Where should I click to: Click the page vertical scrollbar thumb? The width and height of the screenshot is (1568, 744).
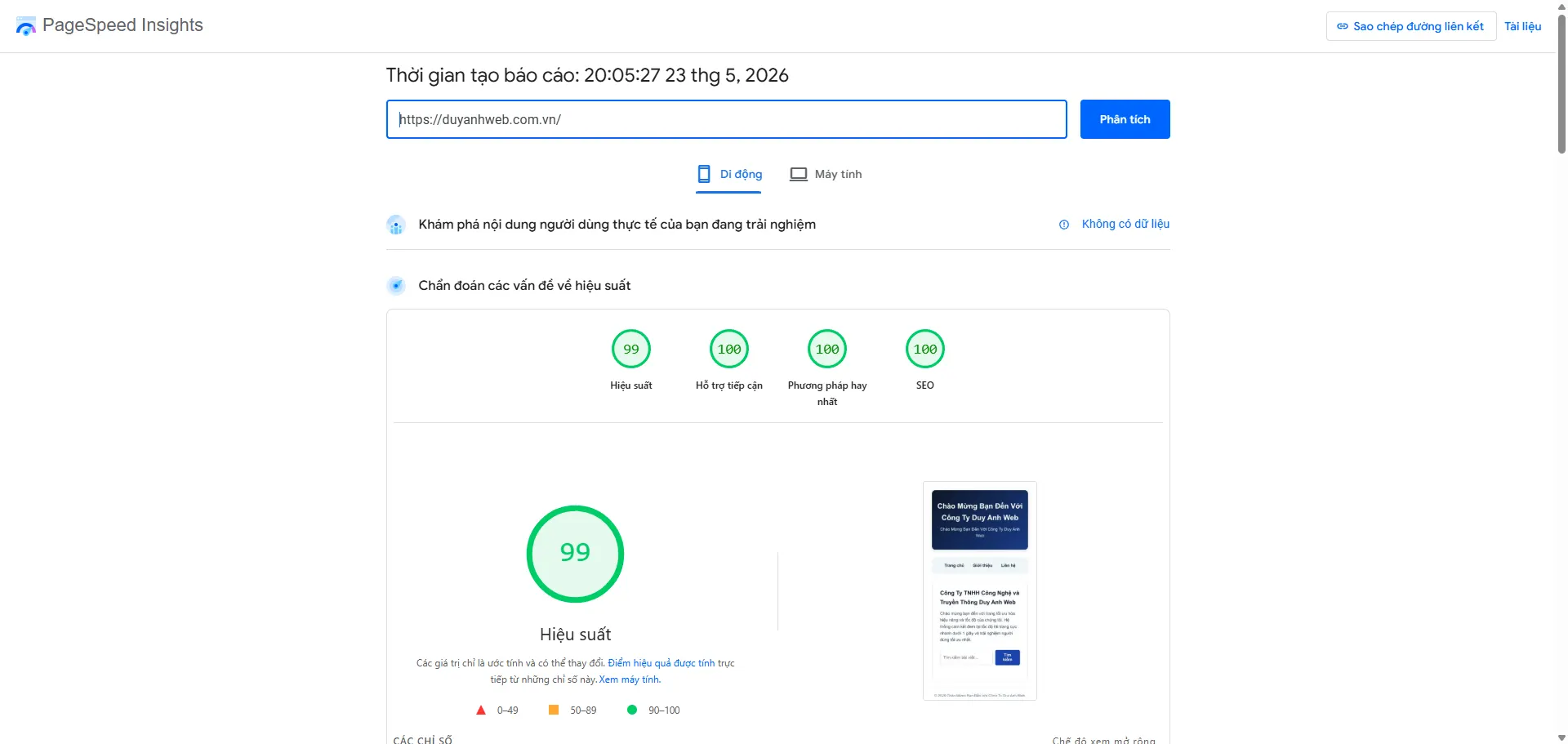pyautogui.click(x=1561, y=82)
